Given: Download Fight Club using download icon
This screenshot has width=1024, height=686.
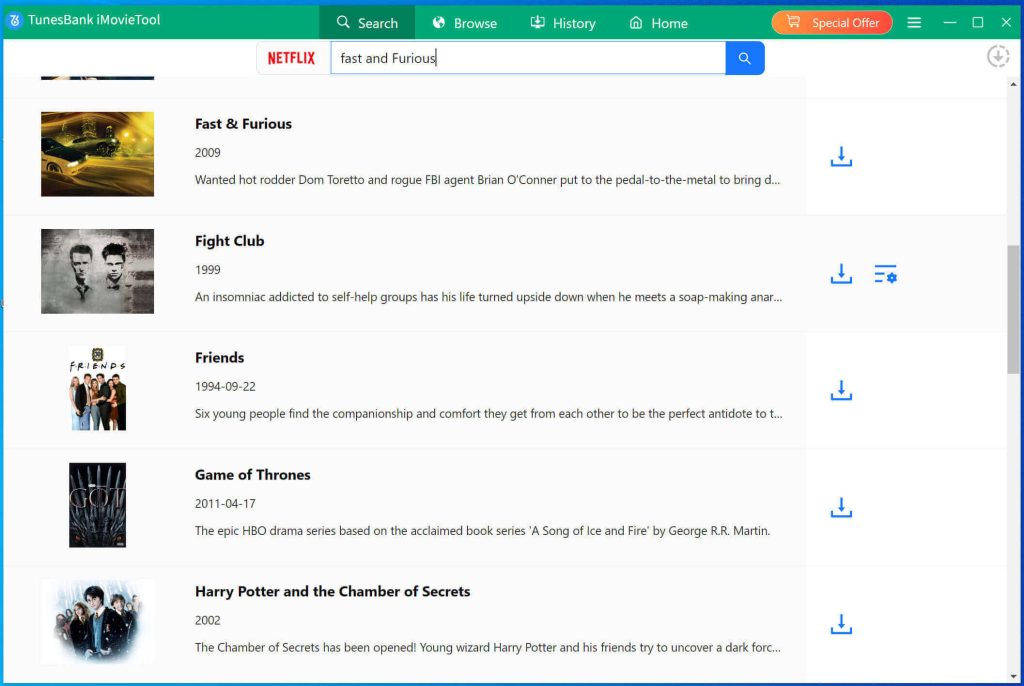Looking at the screenshot, I should click(x=841, y=274).
